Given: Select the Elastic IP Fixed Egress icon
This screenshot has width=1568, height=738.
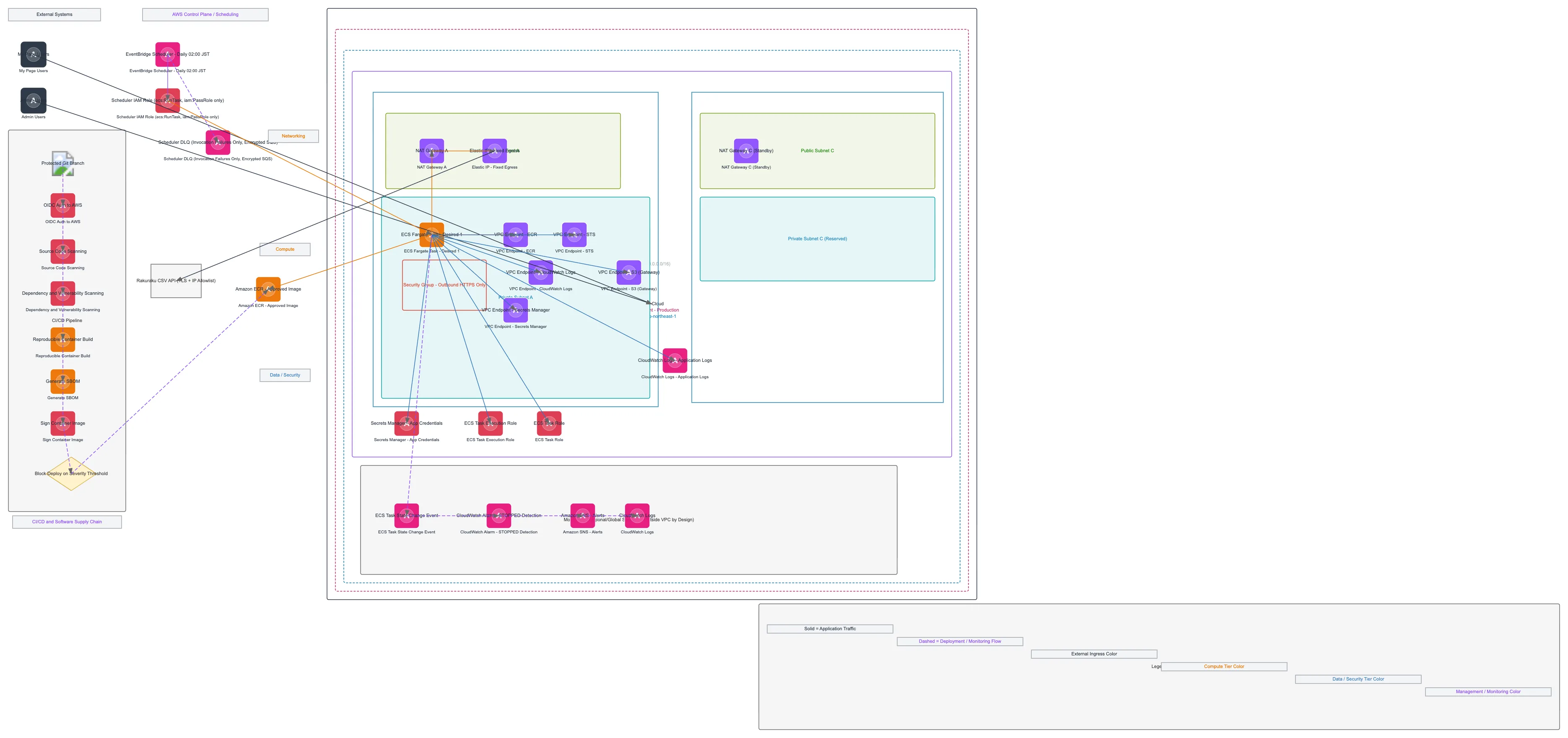Looking at the screenshot, I should coord(495,151).
